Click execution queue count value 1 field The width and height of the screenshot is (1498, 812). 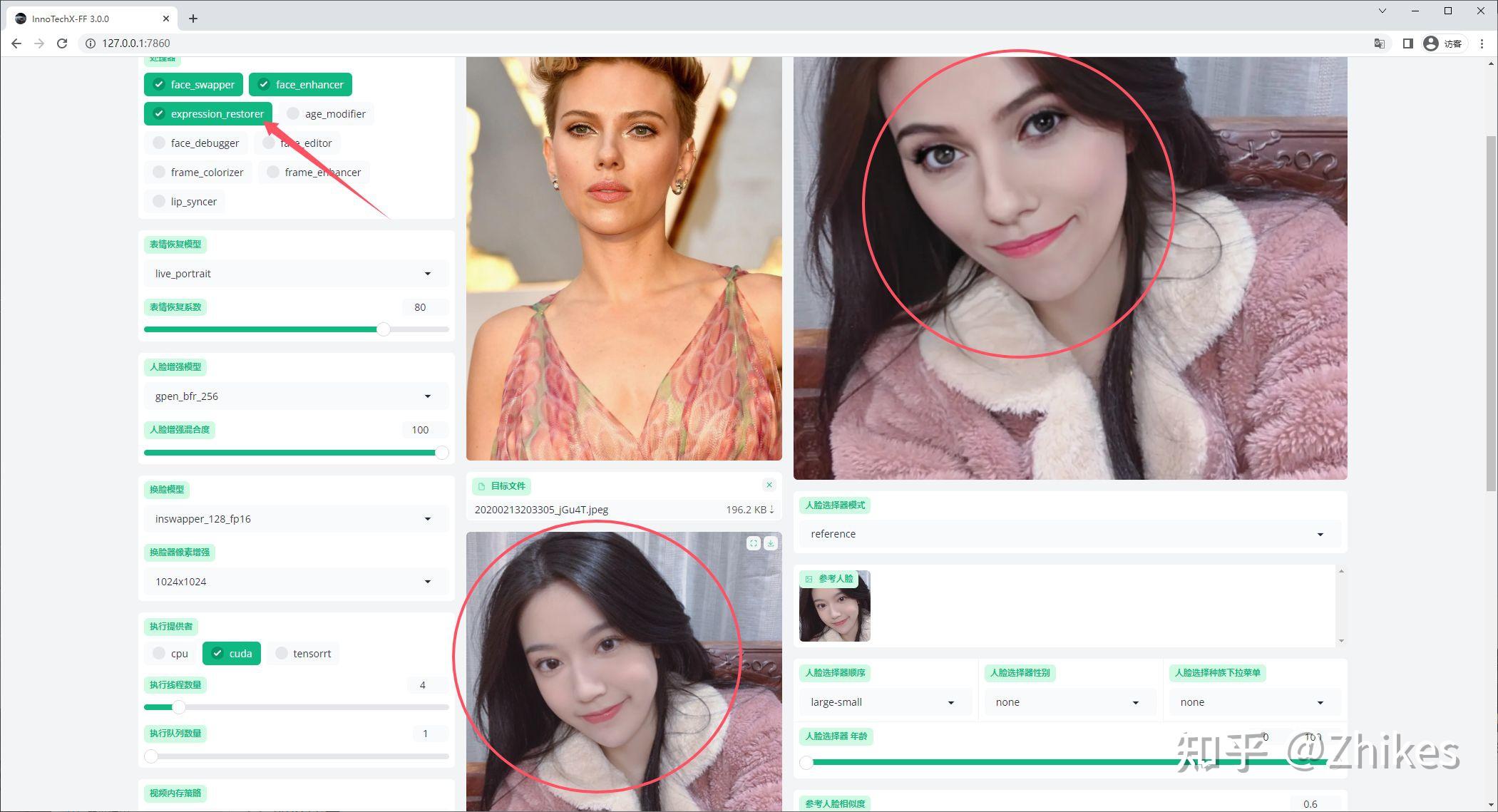click(431, 734)
